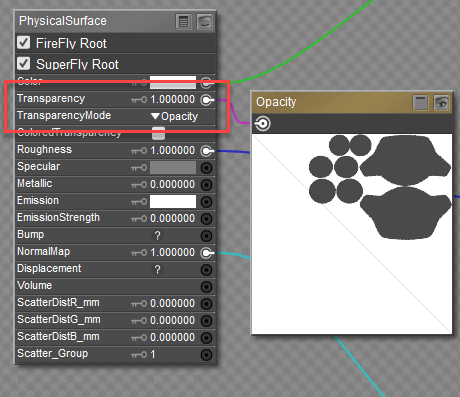Click the ScatterDistR_mm value field
The width and height of the screenshot is (460, 397).
click(172, 303)
